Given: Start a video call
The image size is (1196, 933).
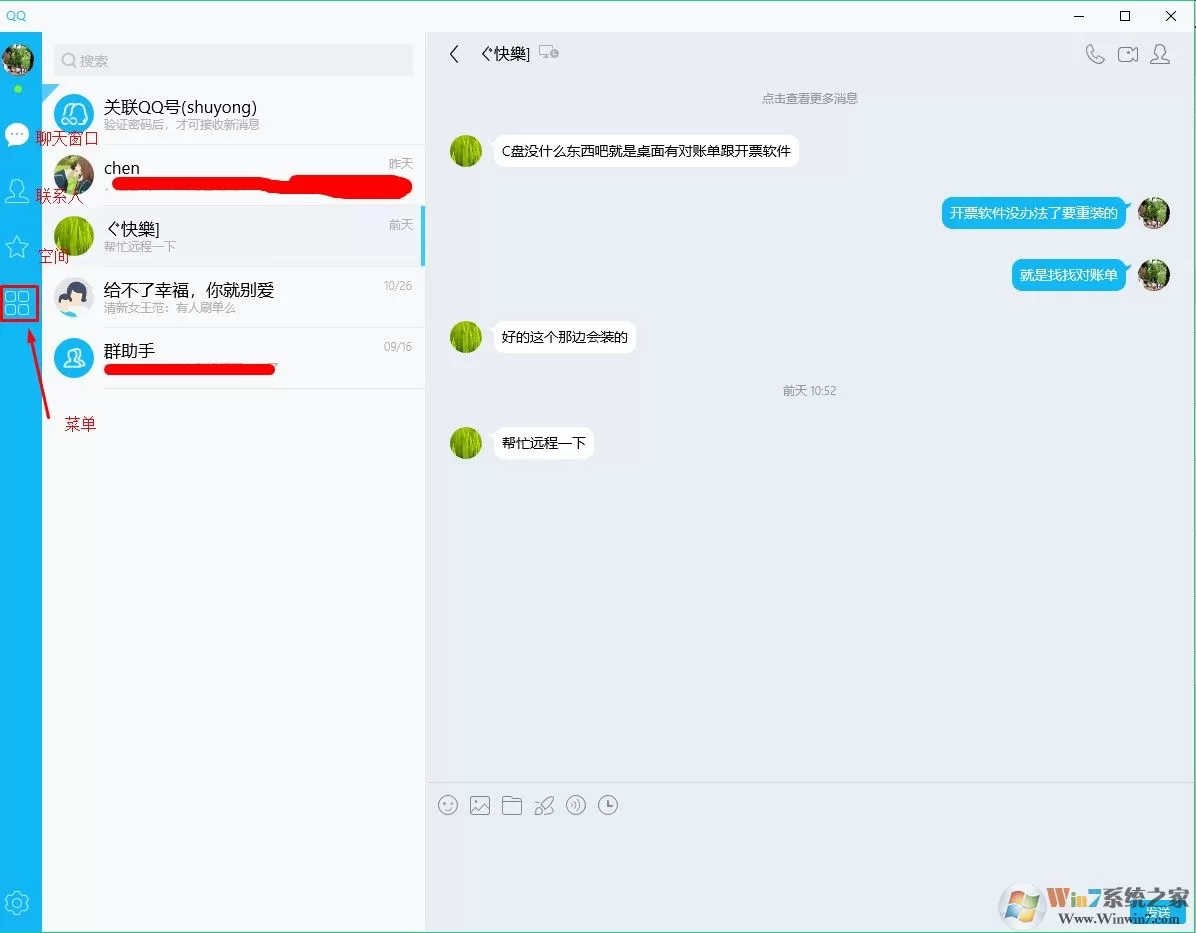Looking at the screenshot, I should 1127,54.
